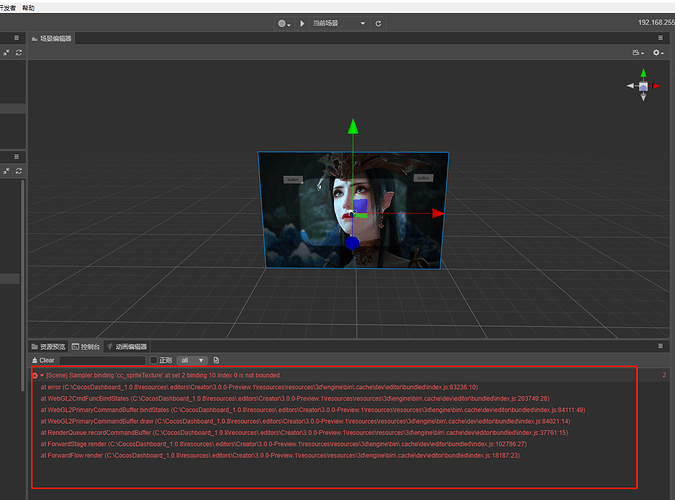Collapse all nodes in the upper-left panel
The image size is (675, 500).
6,53
